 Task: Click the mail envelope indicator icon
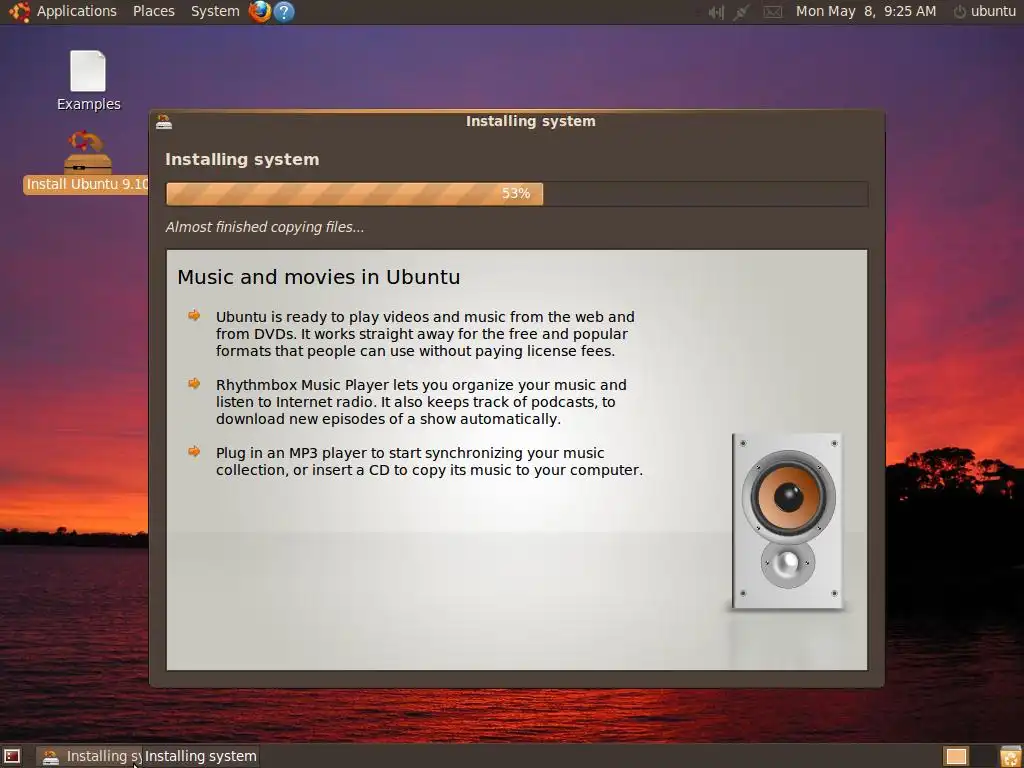(x=773, y=12)
